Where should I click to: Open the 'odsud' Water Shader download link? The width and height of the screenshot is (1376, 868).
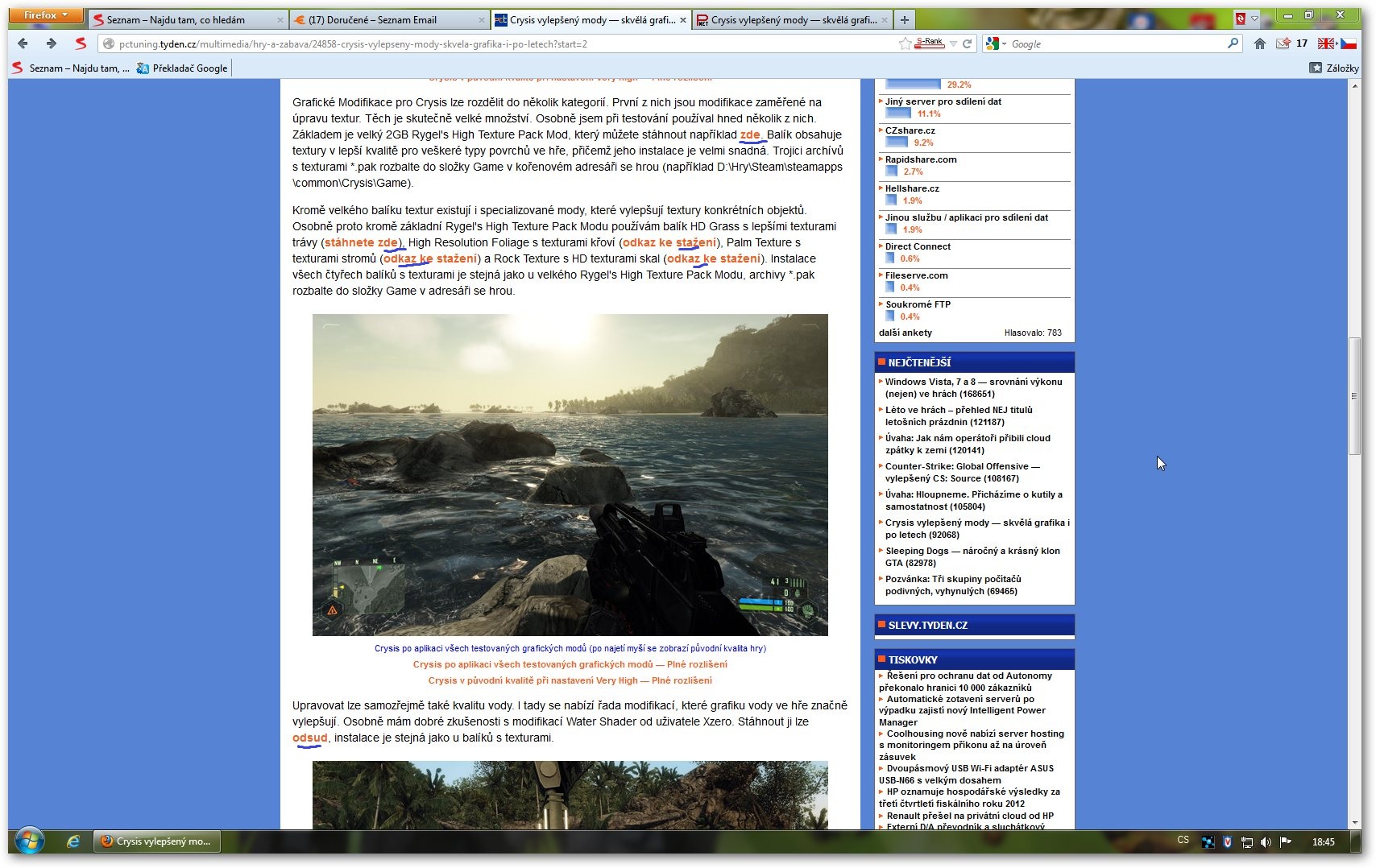(x=309, y=738)
